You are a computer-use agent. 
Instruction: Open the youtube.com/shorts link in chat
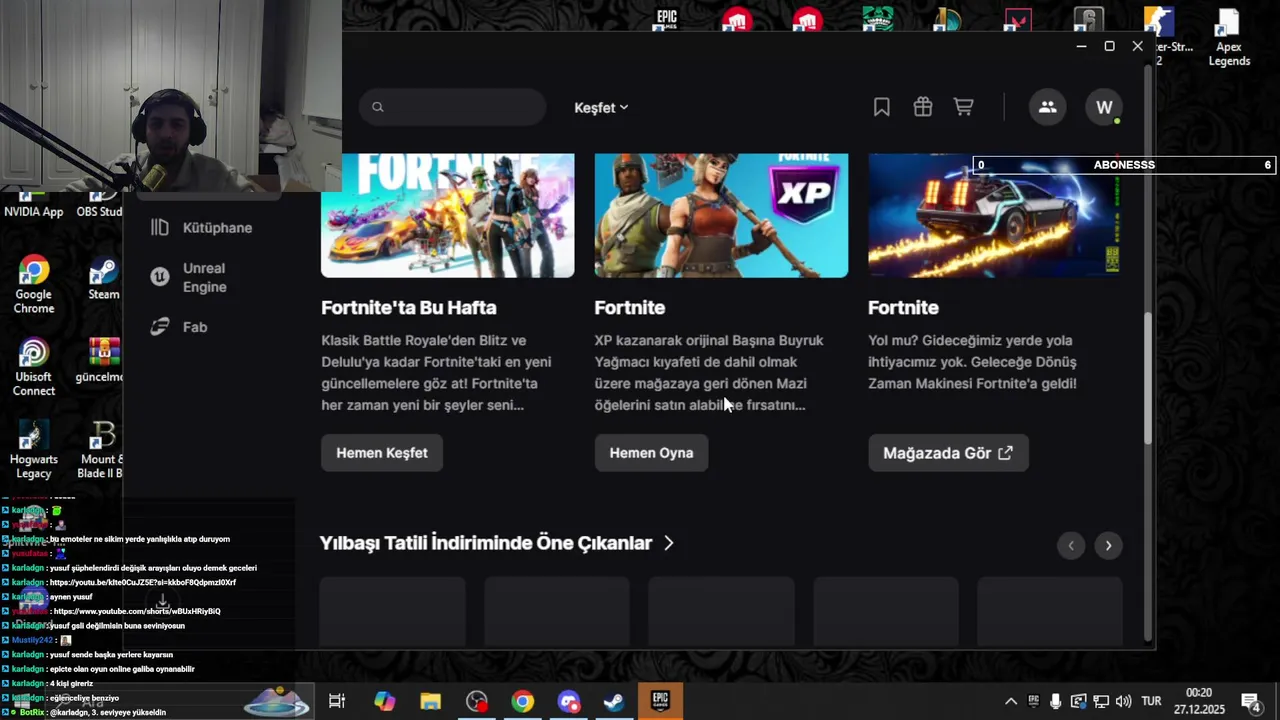pyautogui.click(x=137, y=611)
